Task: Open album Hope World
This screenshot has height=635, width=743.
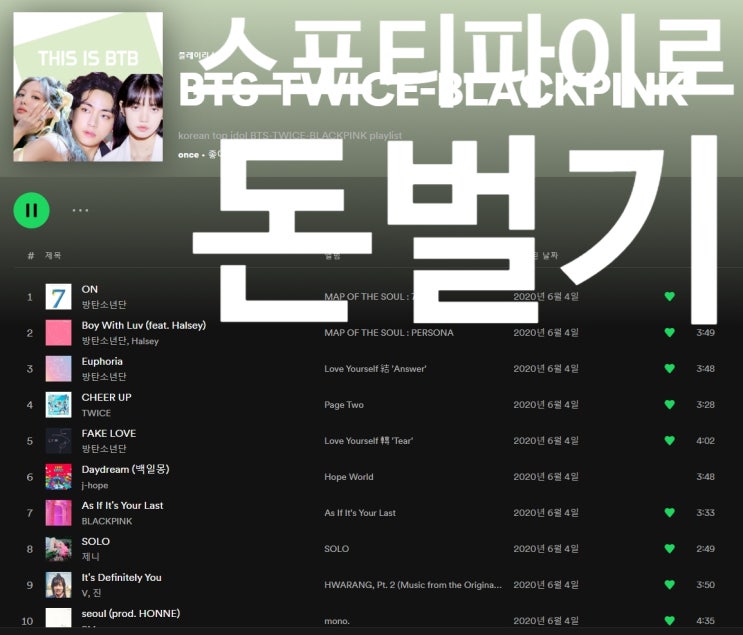Action: pyautogui.click(x=349, y=477)
